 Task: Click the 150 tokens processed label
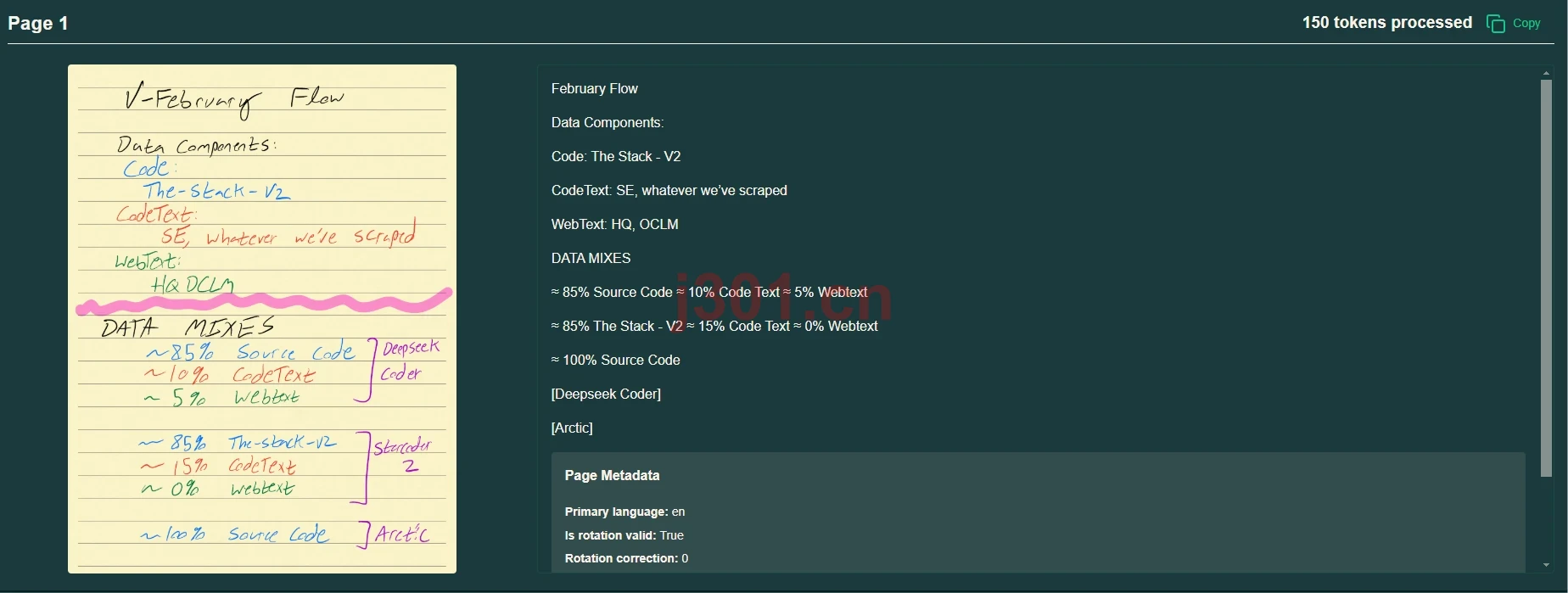coord(1387,23)
